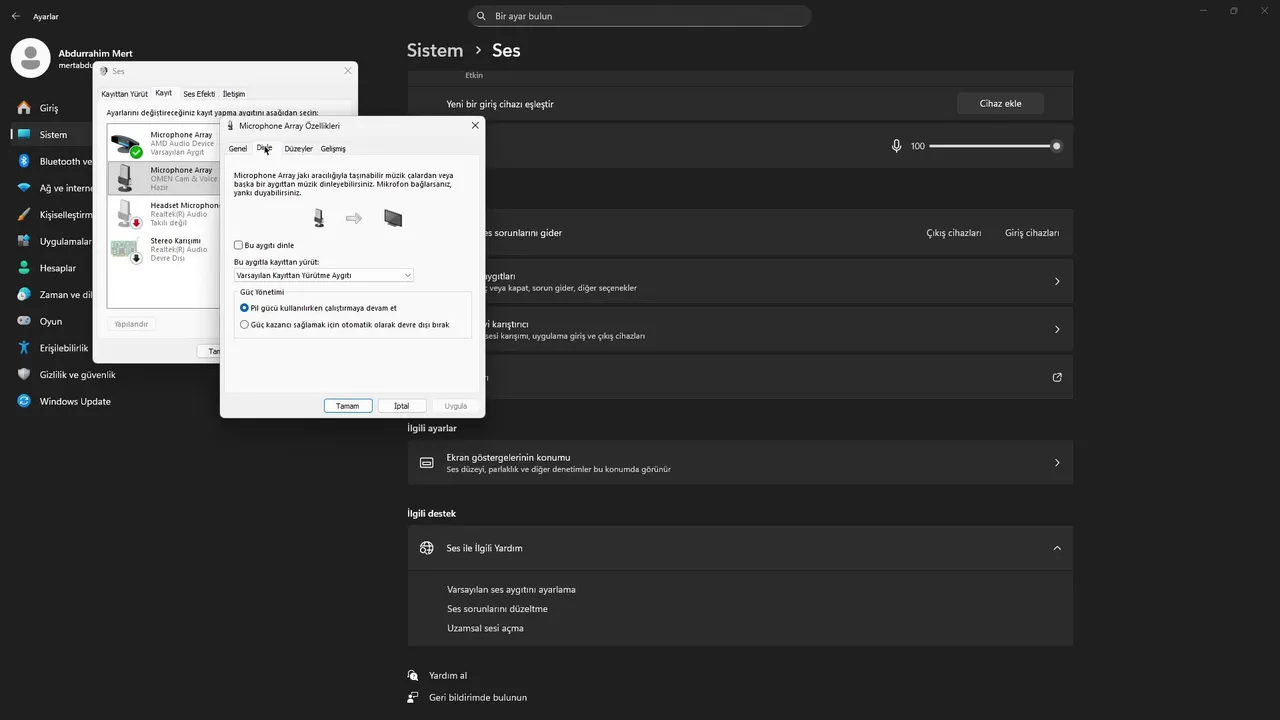The image size is (1280, 720).
Task: Open Windows Update icon in sidebar
Action: coord(24,401)
